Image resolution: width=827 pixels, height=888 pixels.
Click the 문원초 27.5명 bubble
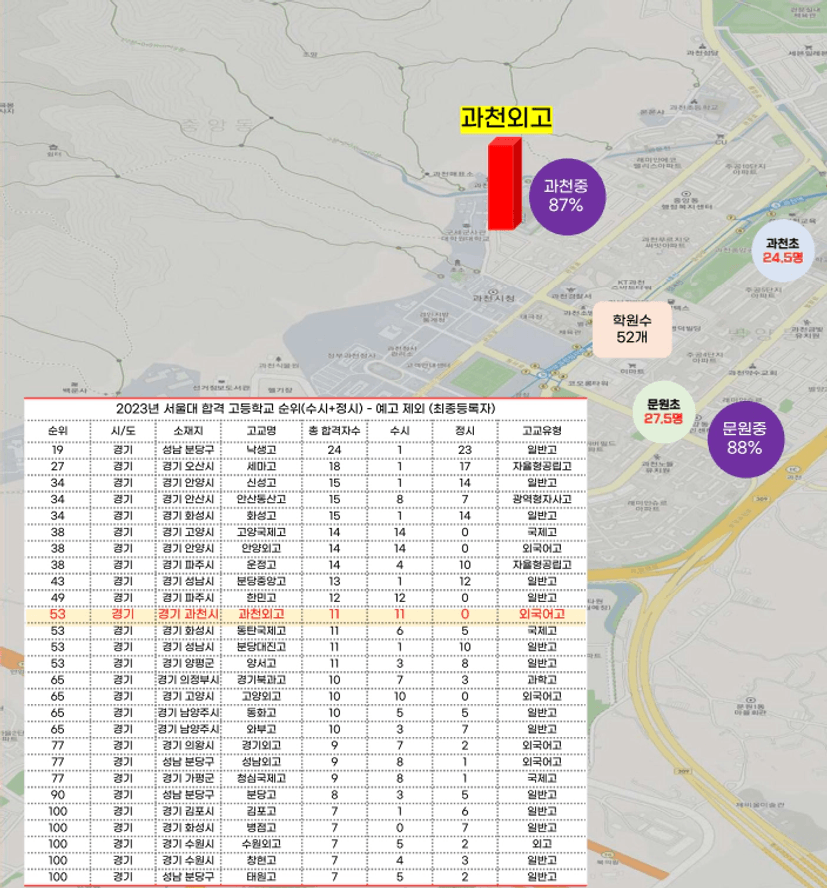click(x=663, y=411)
